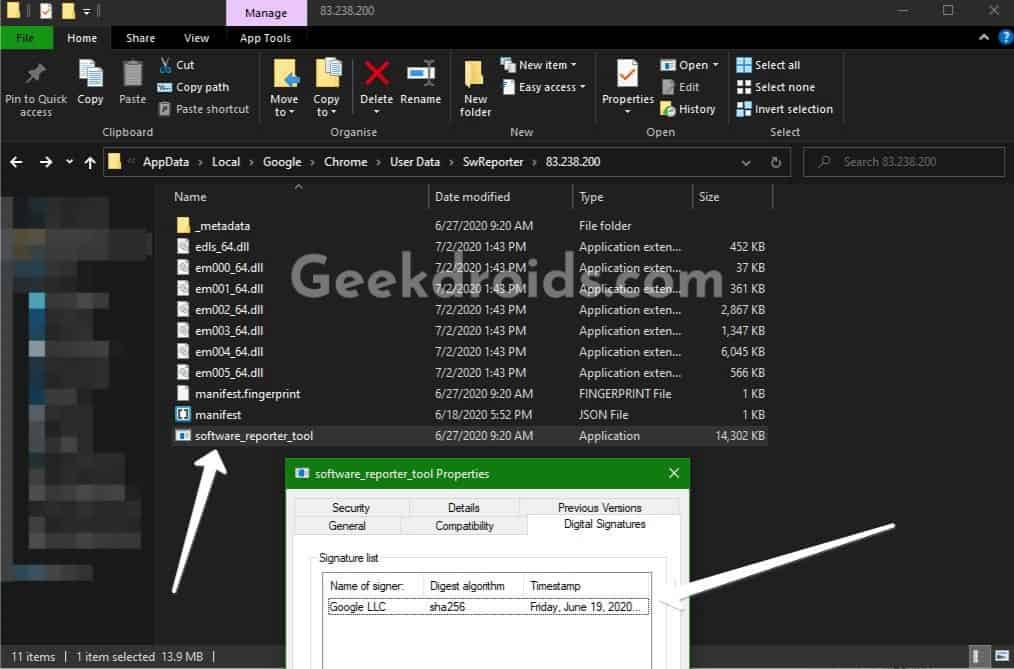Open New item dropdown
The width and height of the screenshot is (1014, 669).
pyautogui.click(x=539, y=65)
